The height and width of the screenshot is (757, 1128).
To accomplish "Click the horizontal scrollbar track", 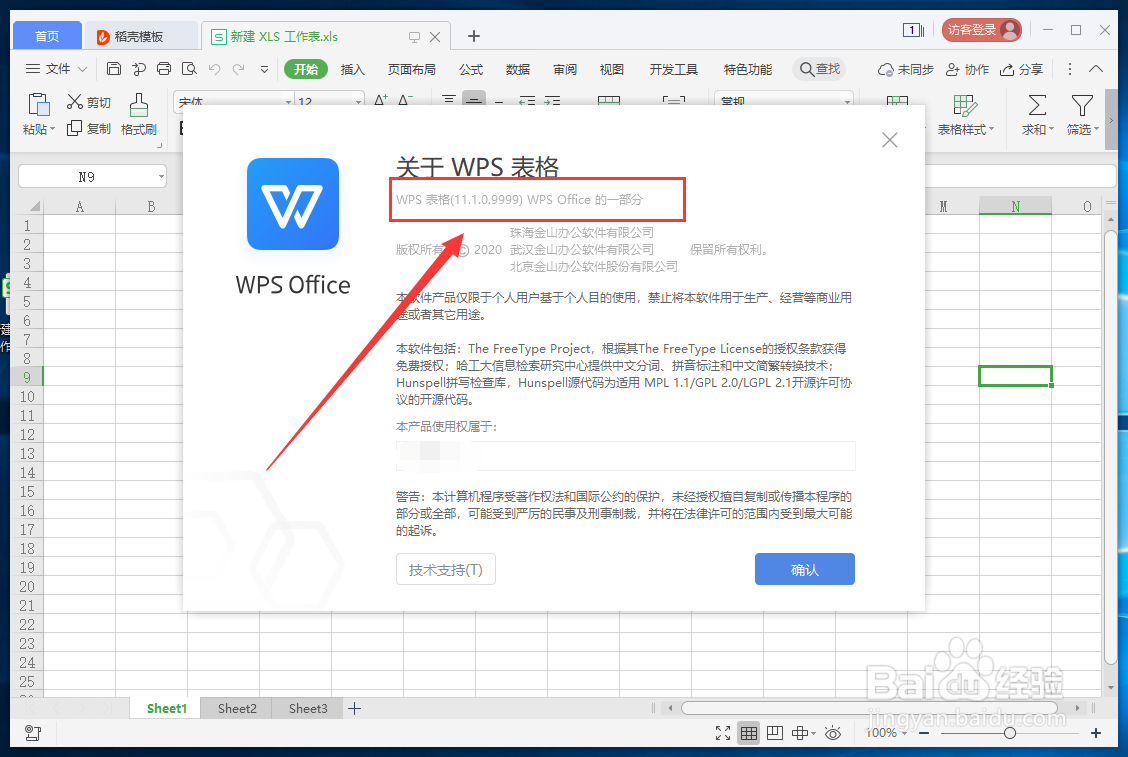I will pyautogui.click(x=869, y=708).
